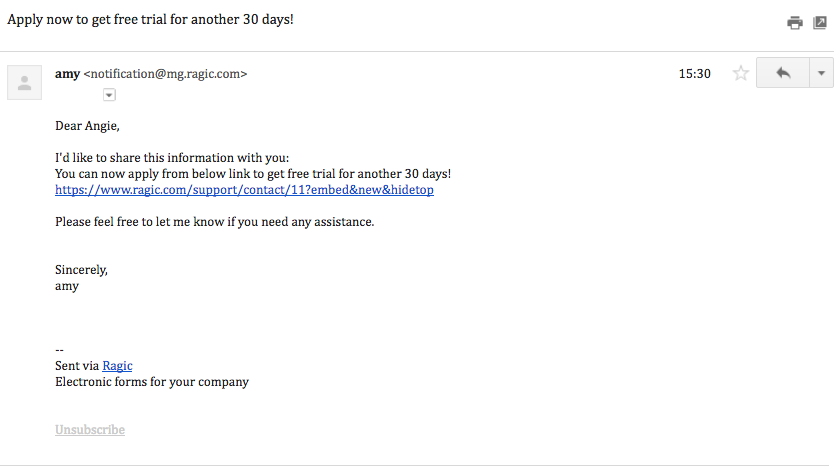Open the ragic.com support contact link

coord(244,190)
